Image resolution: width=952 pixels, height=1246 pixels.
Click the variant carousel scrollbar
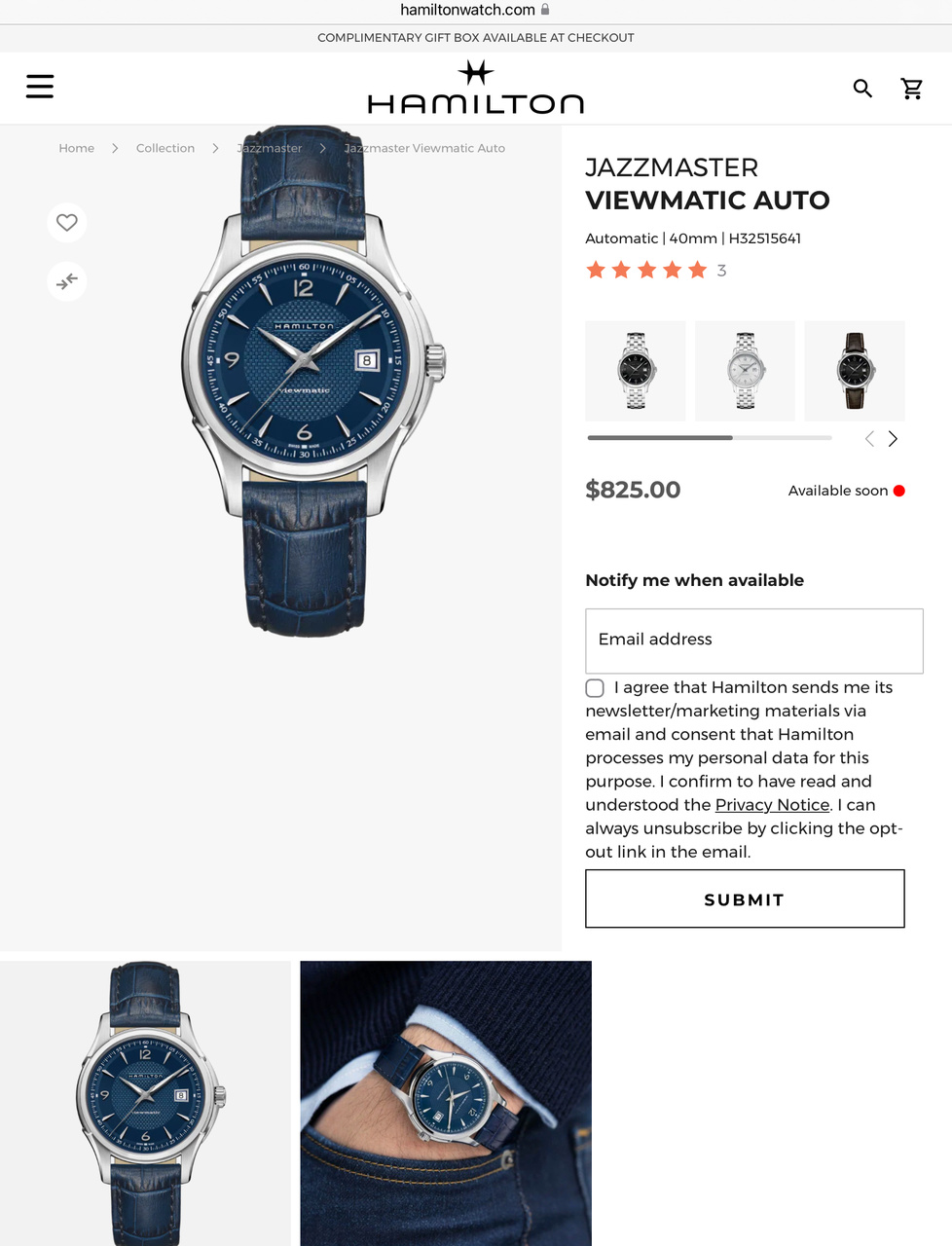click(x=710, y=438)
